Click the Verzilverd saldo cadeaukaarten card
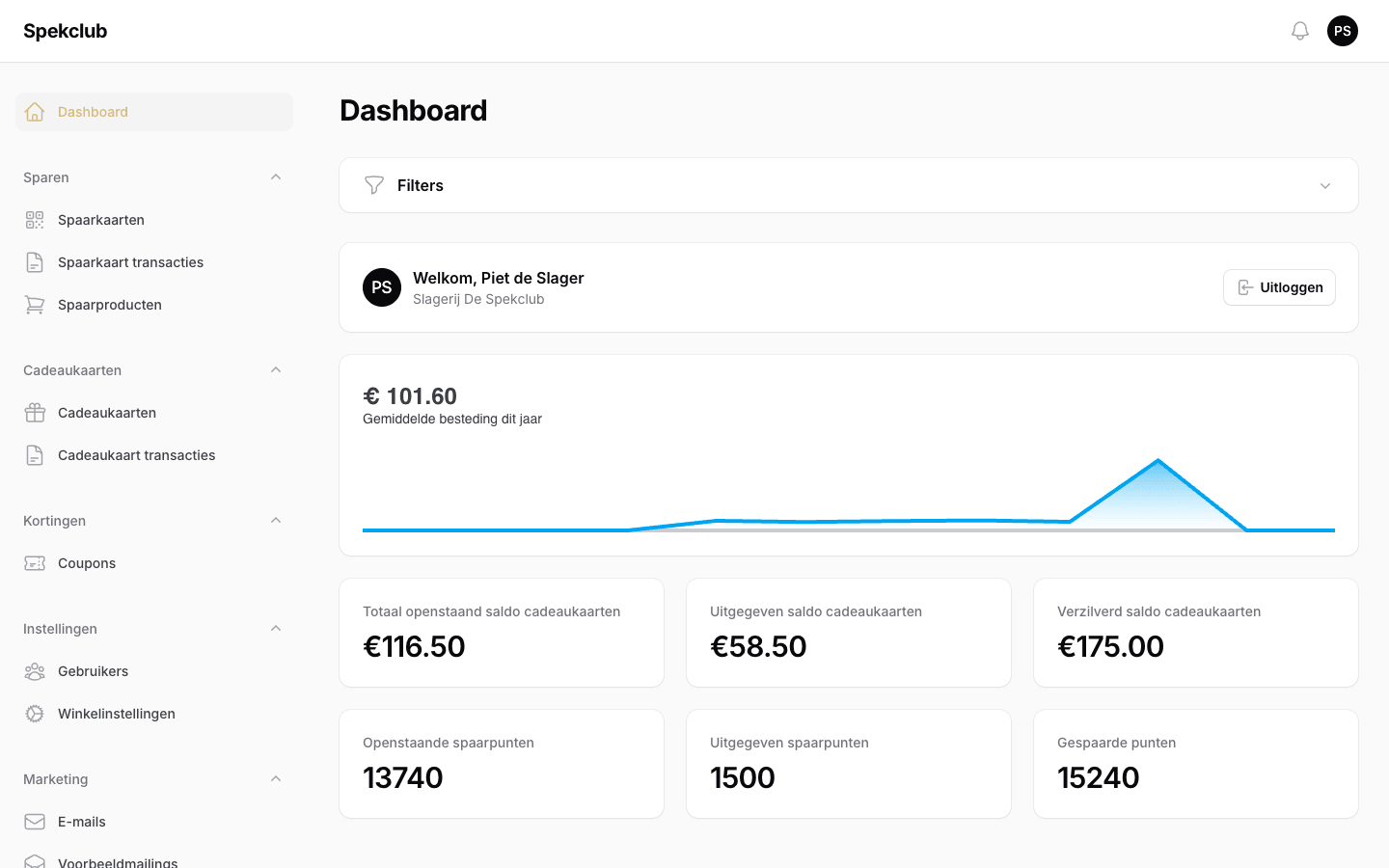This screenshot has height=868, width=1389. coord(1196,633)
